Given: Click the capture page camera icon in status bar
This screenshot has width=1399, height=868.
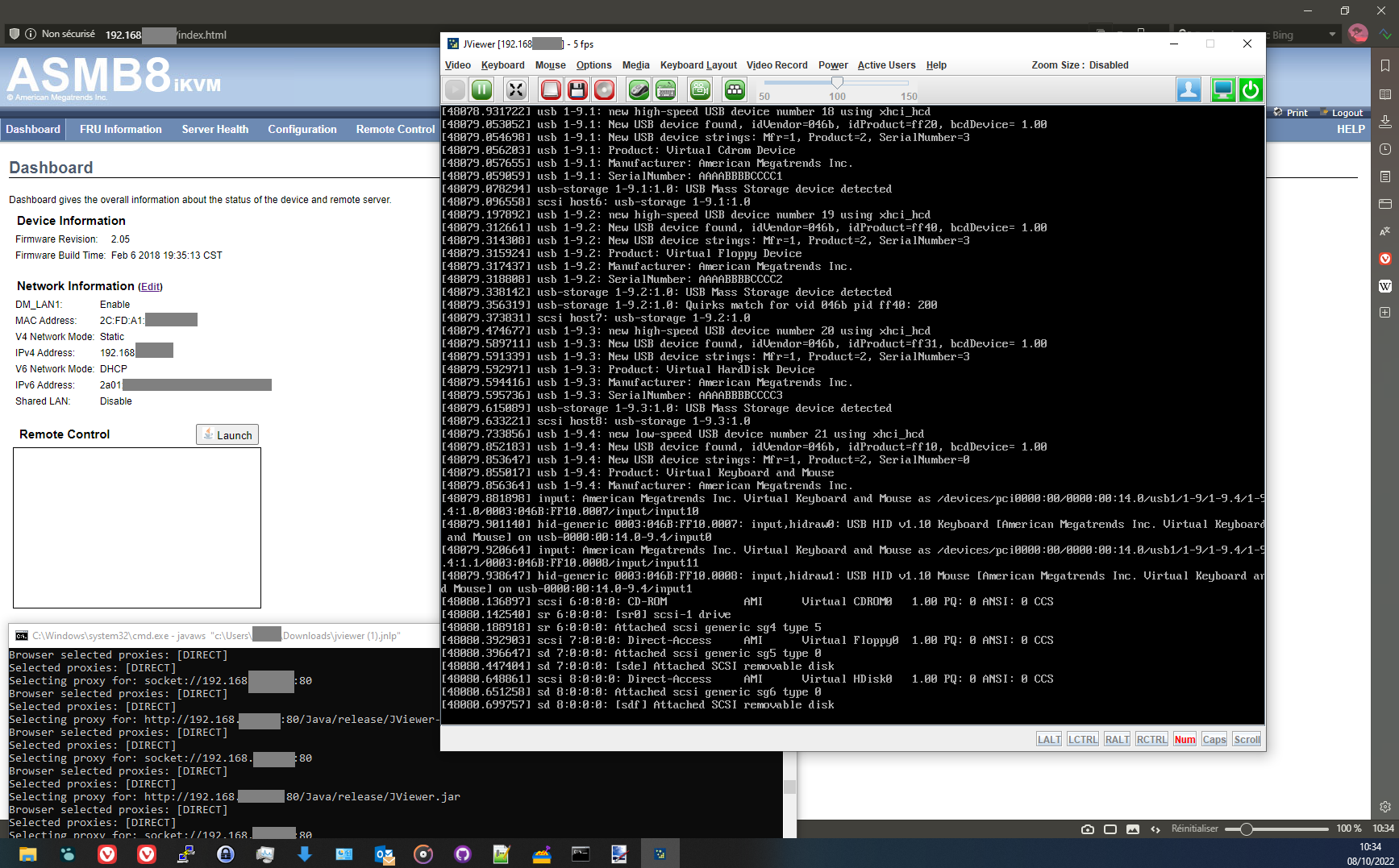Looking at the screenshot, I should click(1088, 829).
